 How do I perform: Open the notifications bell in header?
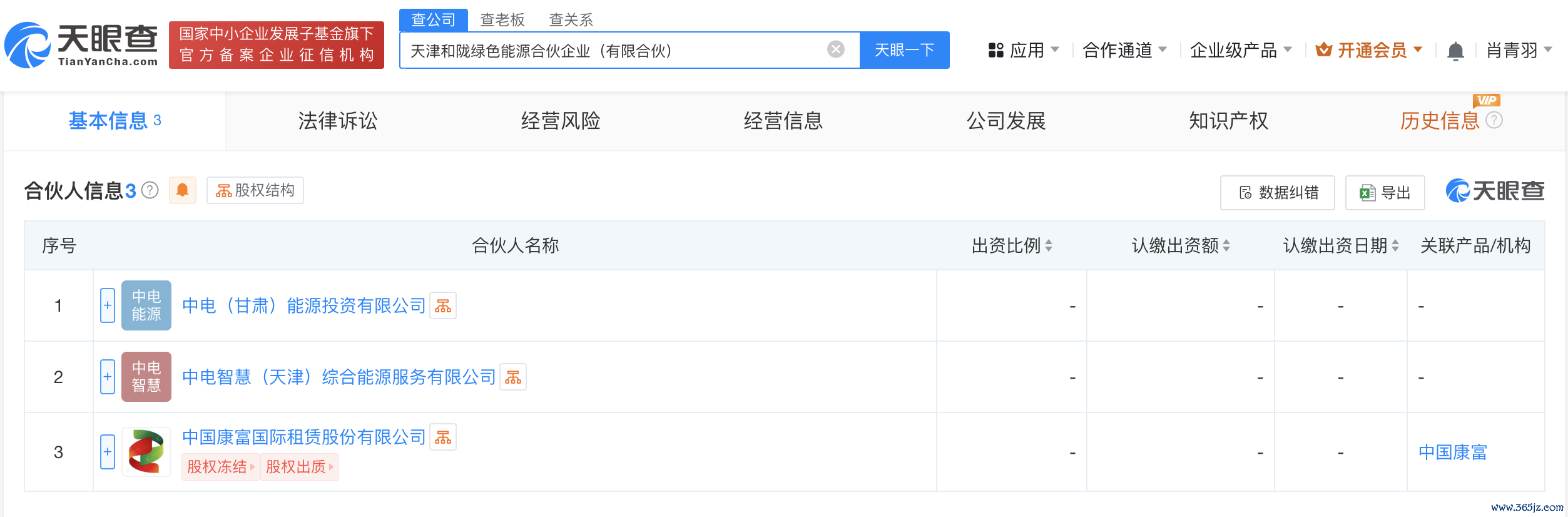pyautogui.click(x=1456, y=51)
